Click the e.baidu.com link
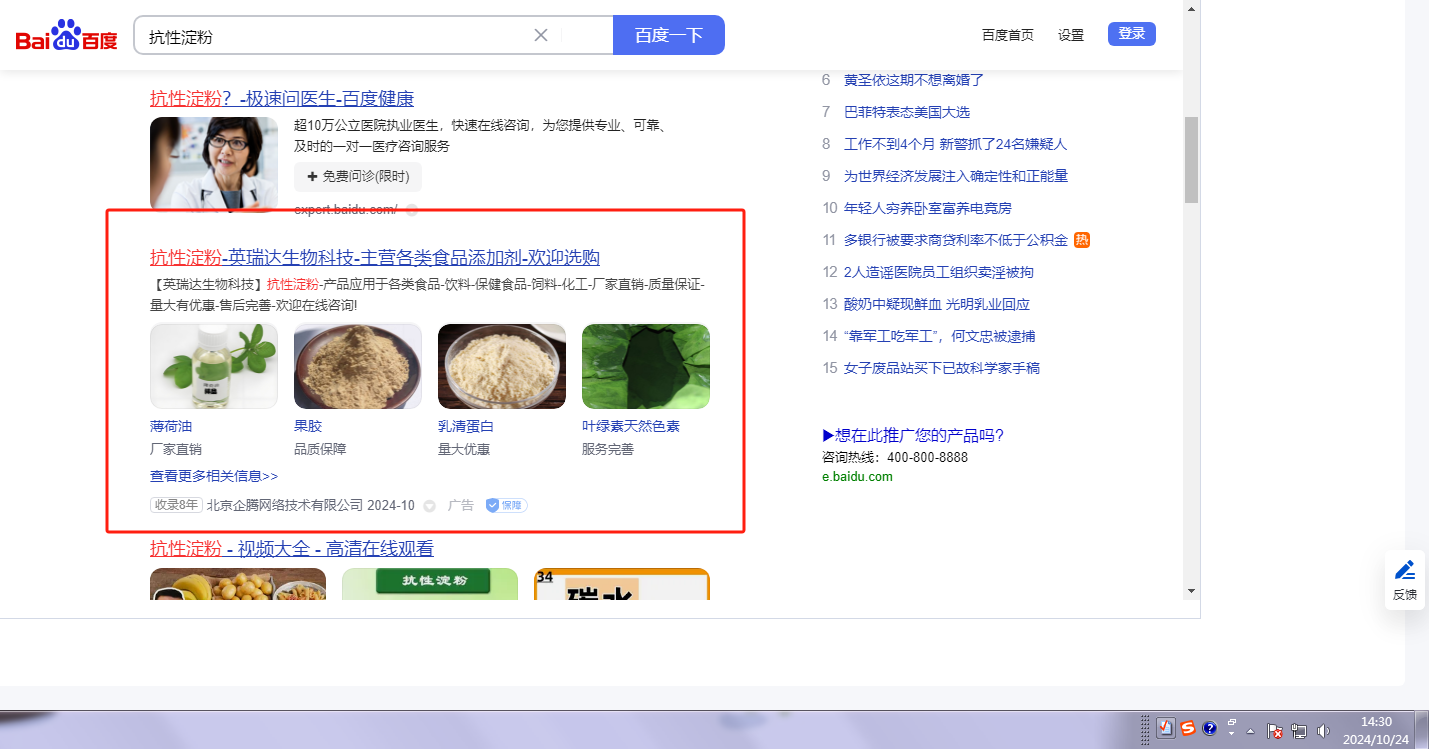Image resolution: width=1429 pixels, height=749 pixels. [857, 477]
